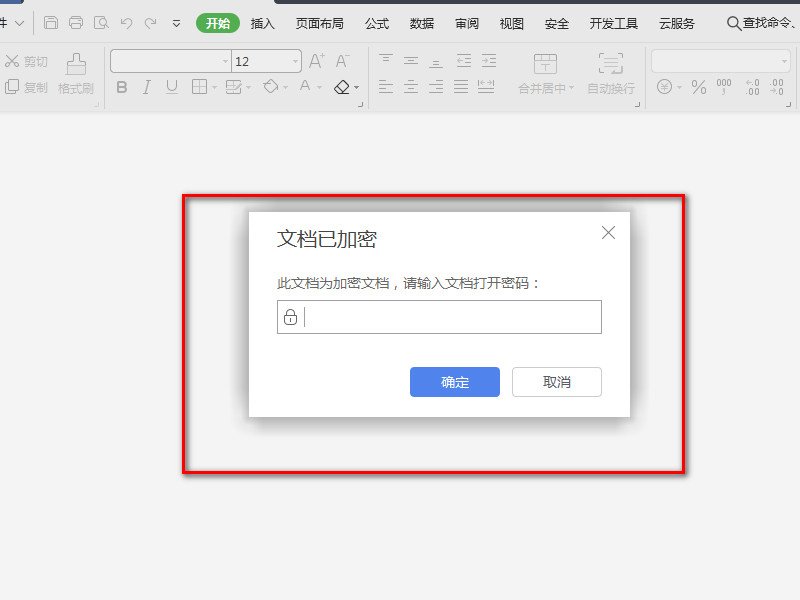Open the font size dropdown
Viewport: 800px width, 600px height.
pos(295,61)
